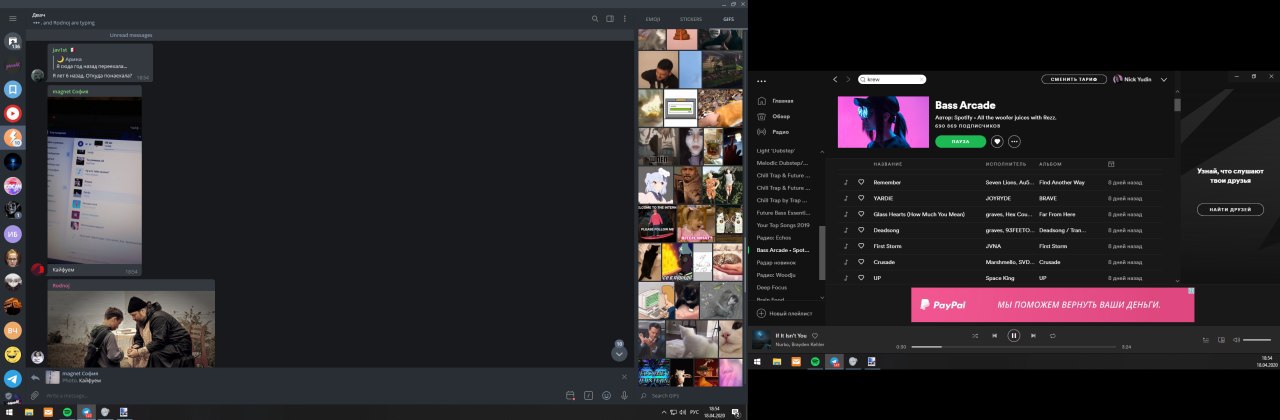The height and width of the screenshot is (420, 1280).
Task: Click the PayPal advertisement banner
Action: (x=1052, y=304)
